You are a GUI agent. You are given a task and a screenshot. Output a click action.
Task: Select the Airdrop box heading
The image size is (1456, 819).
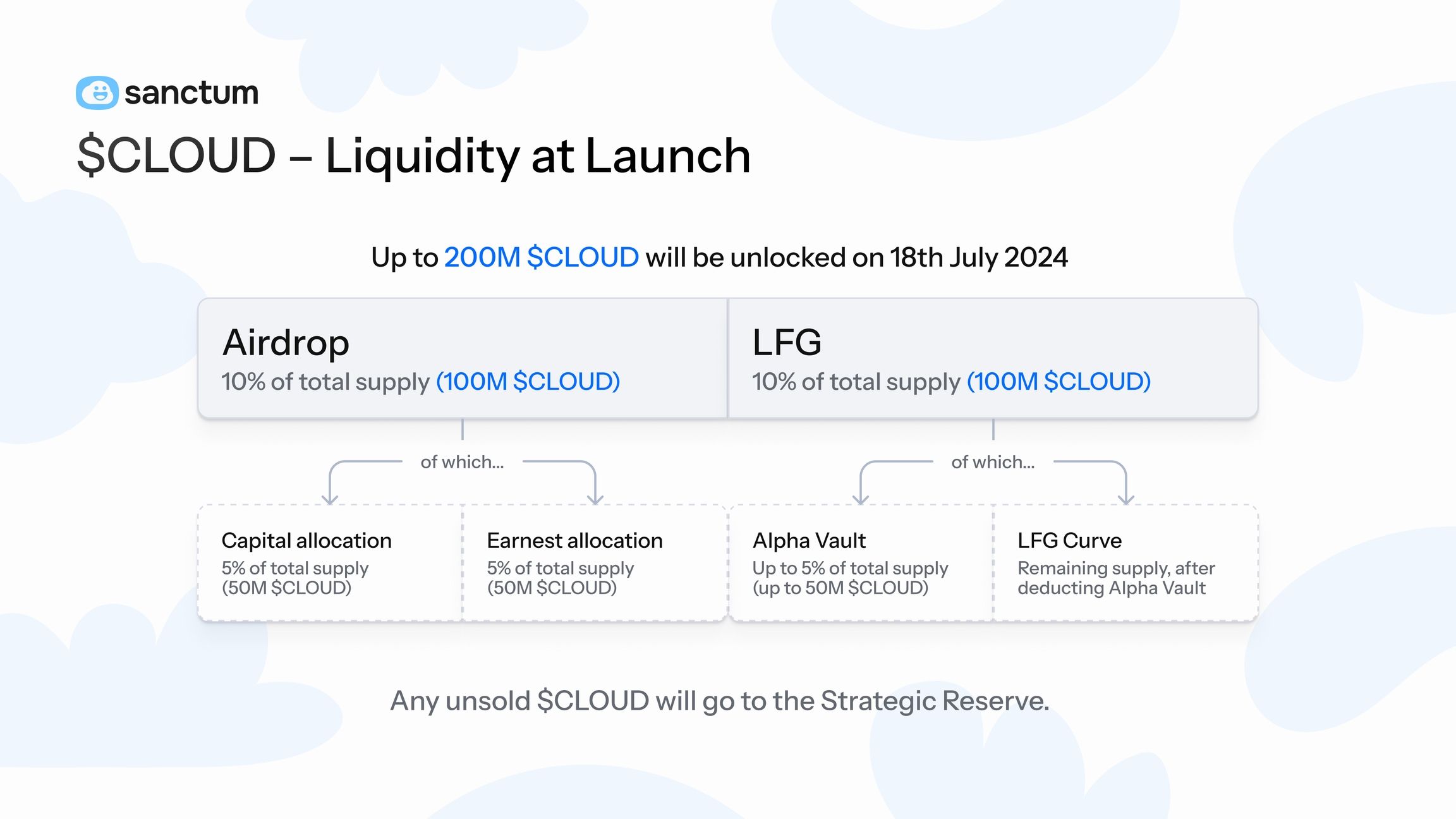tap(286, 343)
